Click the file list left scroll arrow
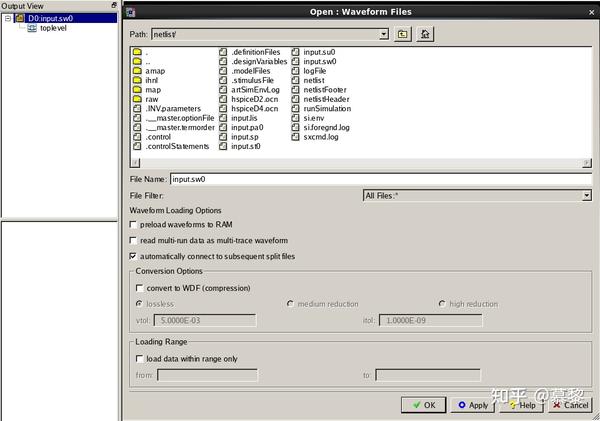Viewport: 600px width, 421px height. coord(135,163)
